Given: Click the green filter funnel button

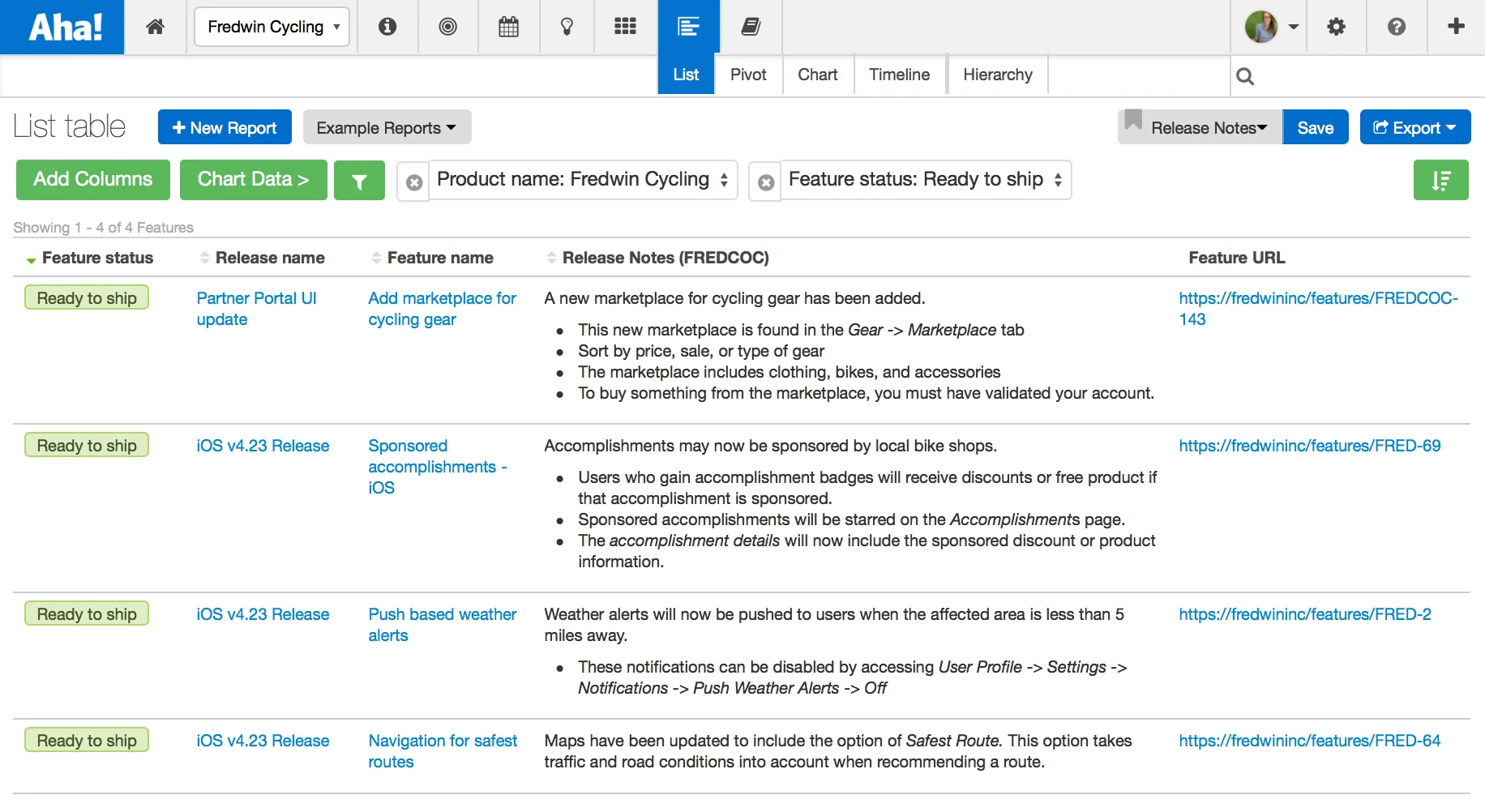Looking at the screenshot, I should pos(359,180).
